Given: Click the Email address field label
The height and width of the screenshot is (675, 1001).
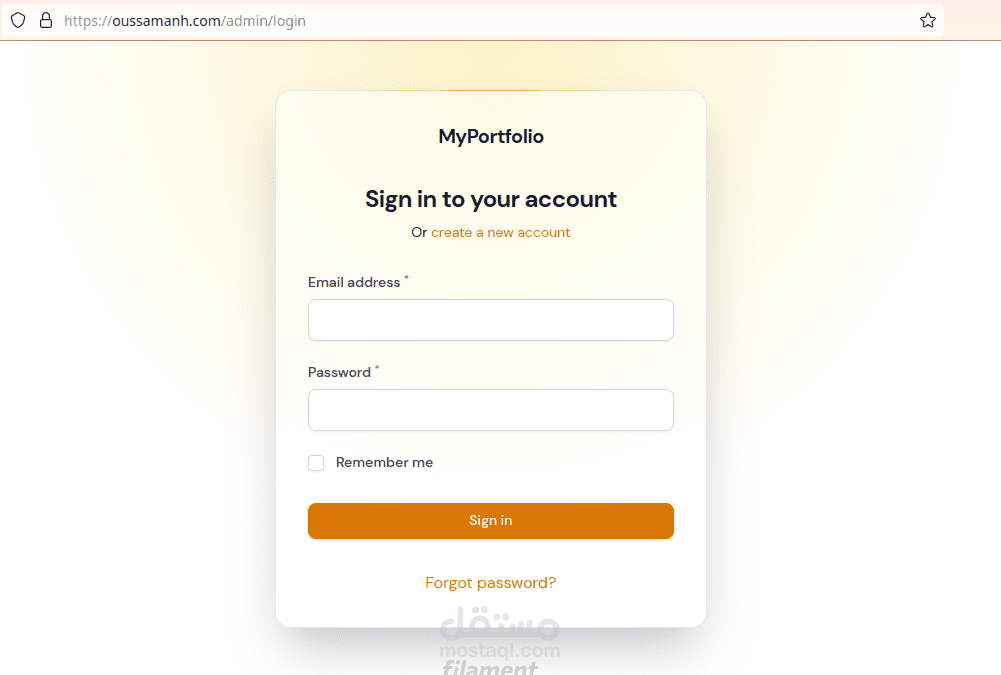Looking at the screenshot, I should 354,283.
